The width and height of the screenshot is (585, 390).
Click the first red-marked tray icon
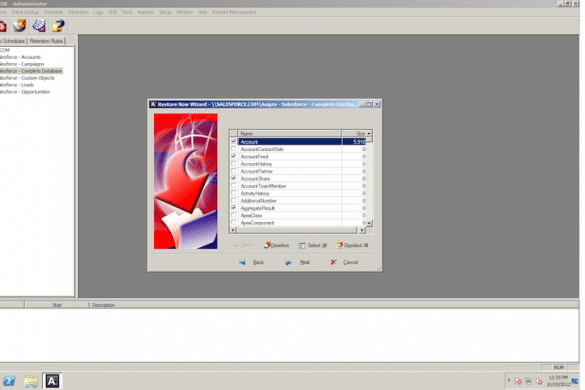point(518,381)
